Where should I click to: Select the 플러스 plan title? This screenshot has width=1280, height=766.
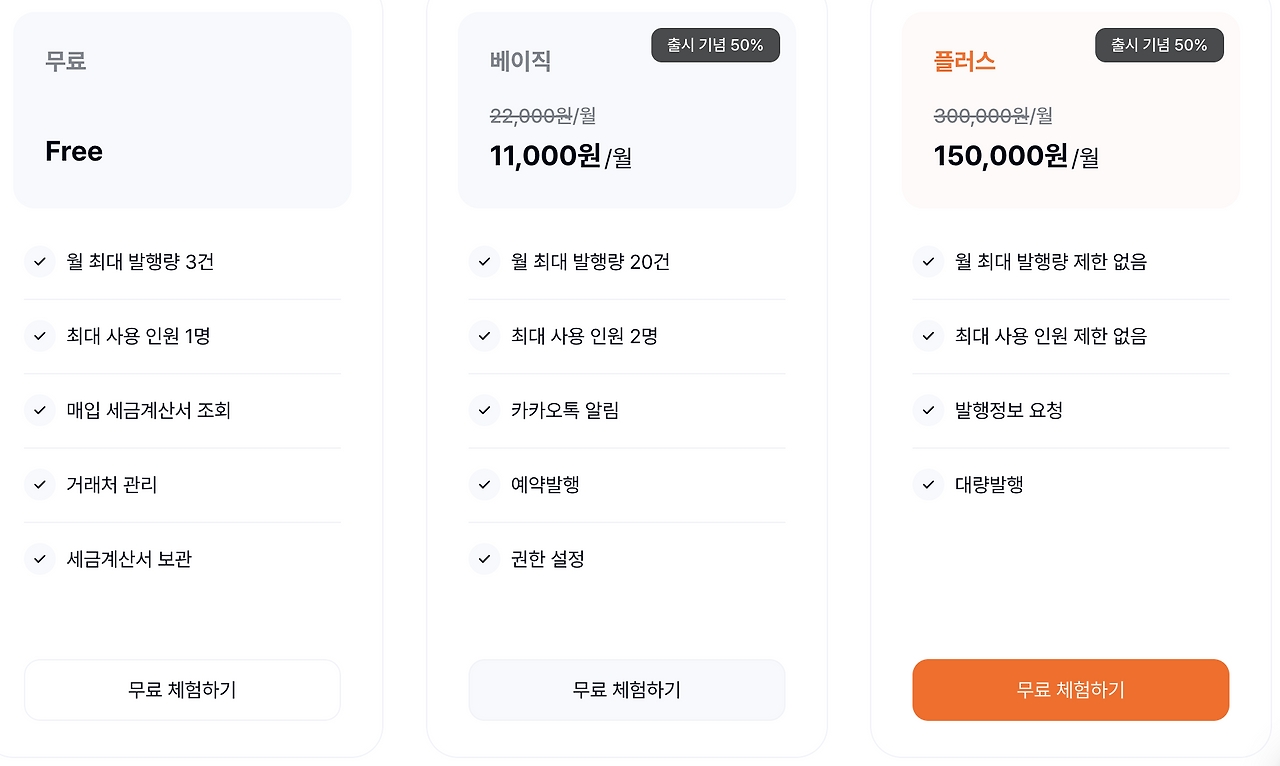pyautogui.click(x=964, y=61)
